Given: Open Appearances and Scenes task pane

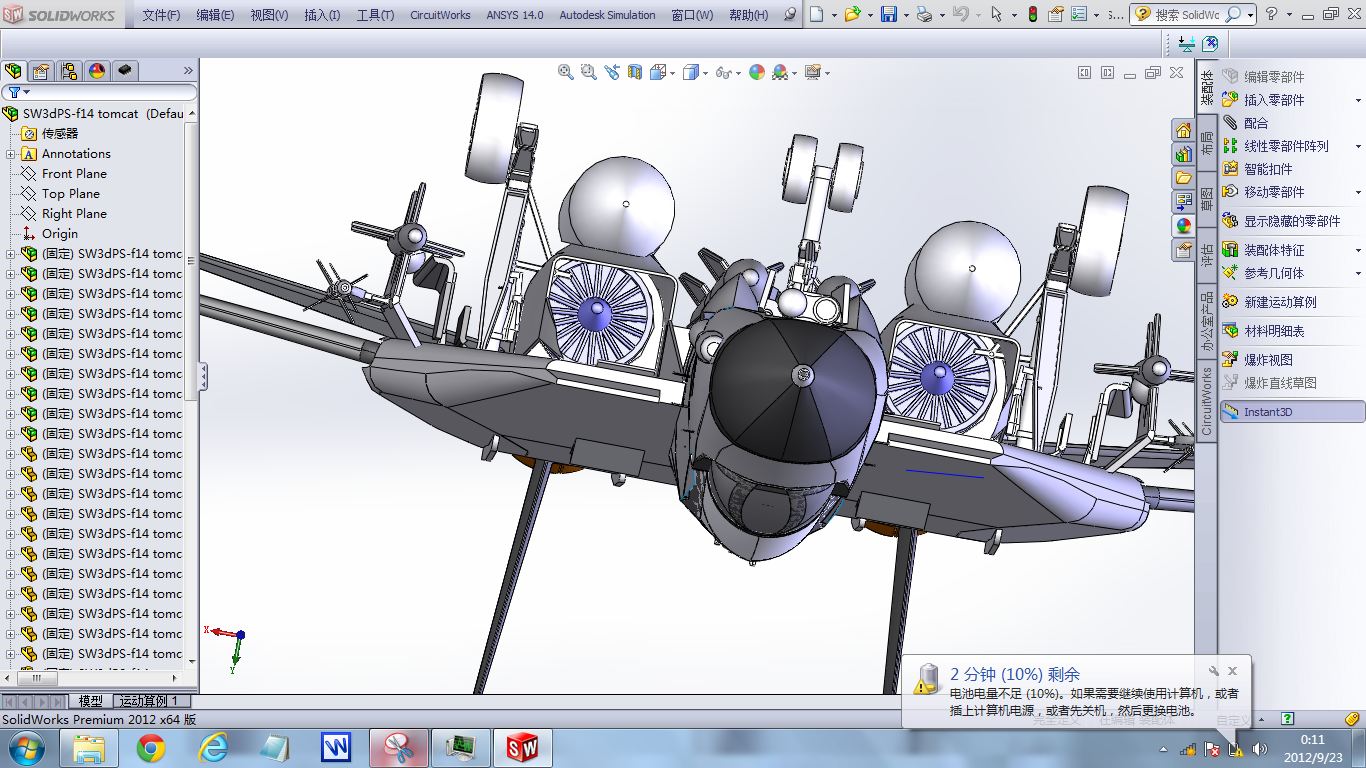Looking at the screenshot, I should (x=1184, y=226).
